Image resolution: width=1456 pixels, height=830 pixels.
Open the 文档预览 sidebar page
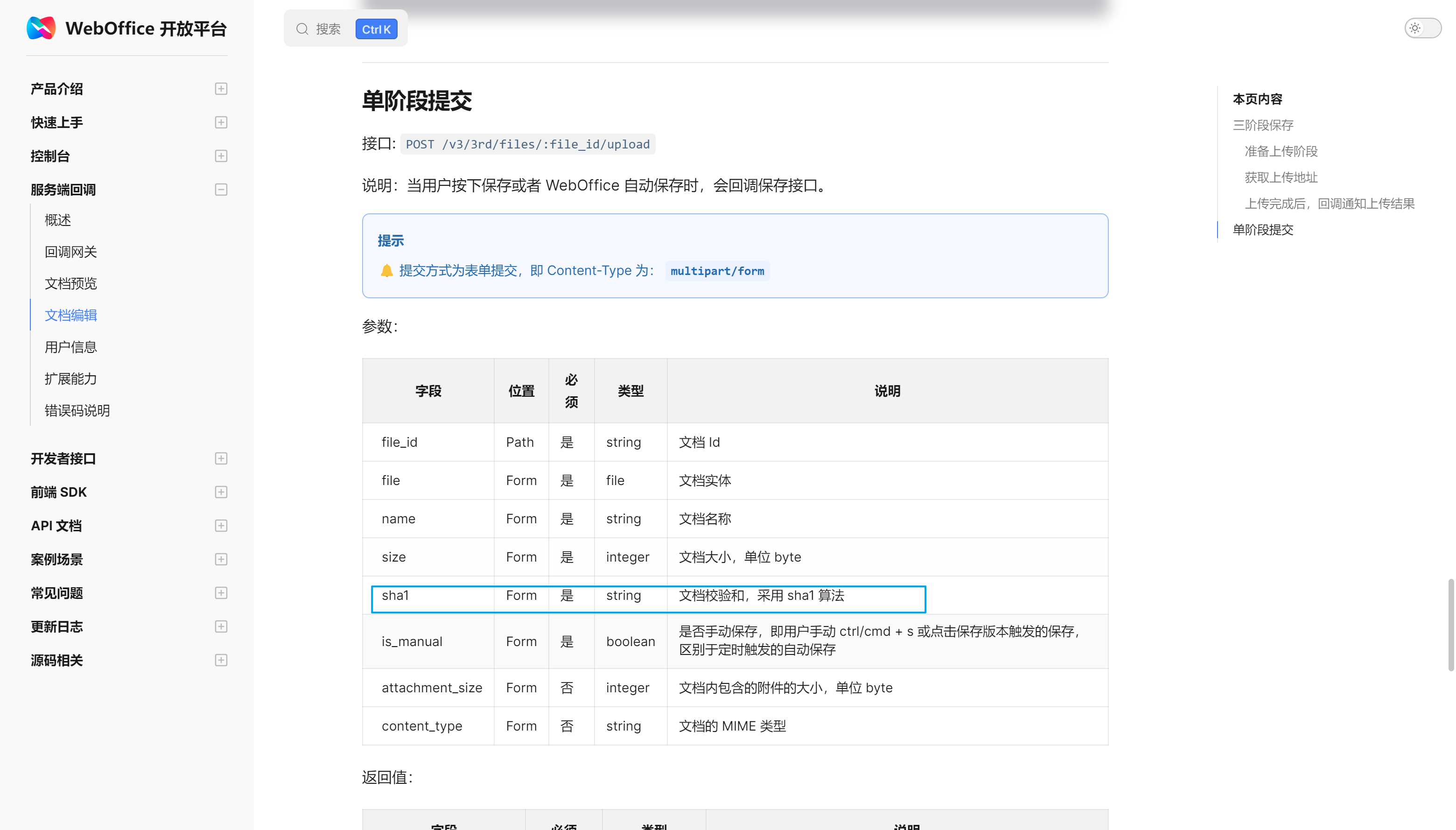coord(70,284)
